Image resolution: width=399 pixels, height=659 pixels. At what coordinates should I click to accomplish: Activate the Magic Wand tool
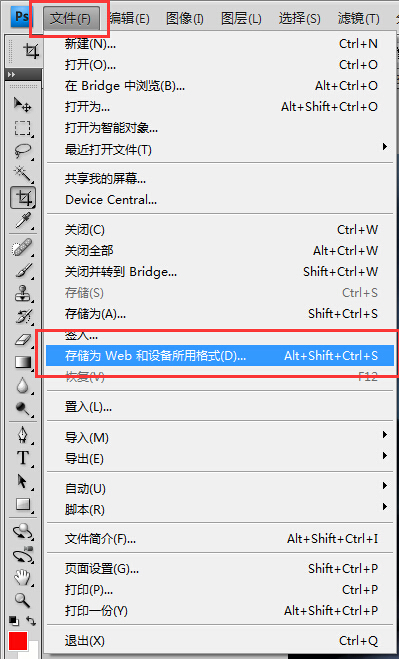(23, 174)
